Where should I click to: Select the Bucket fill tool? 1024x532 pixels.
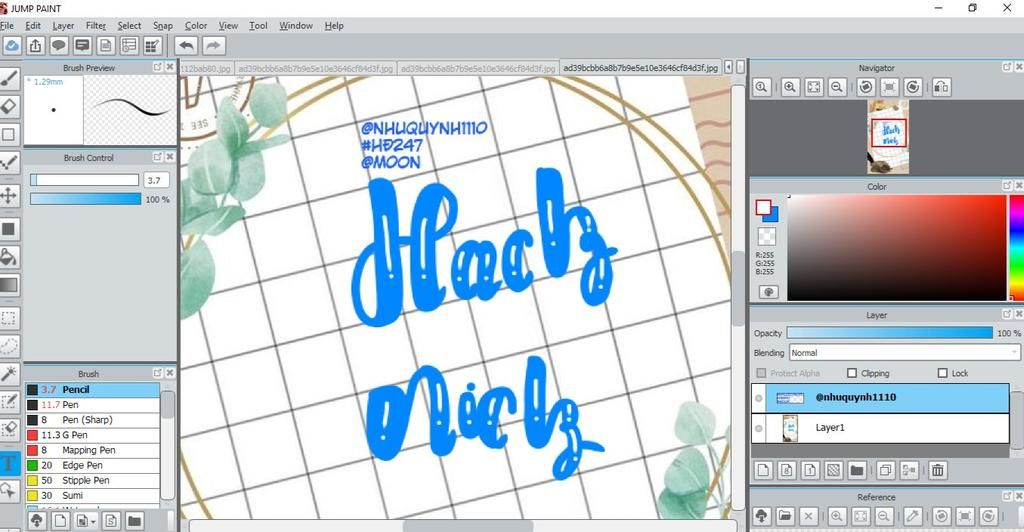coord(8,257)
